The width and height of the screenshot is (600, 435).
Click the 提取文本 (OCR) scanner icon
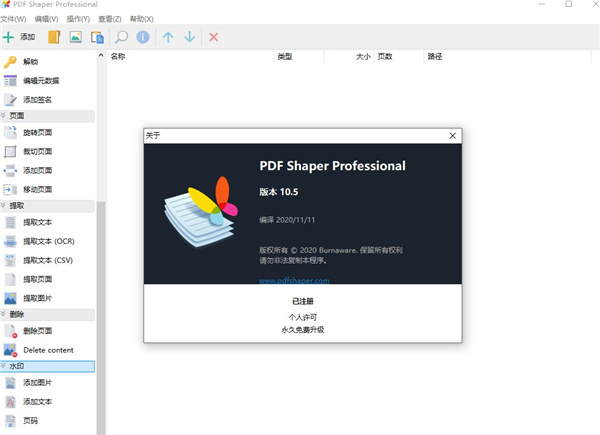(10, 241)
